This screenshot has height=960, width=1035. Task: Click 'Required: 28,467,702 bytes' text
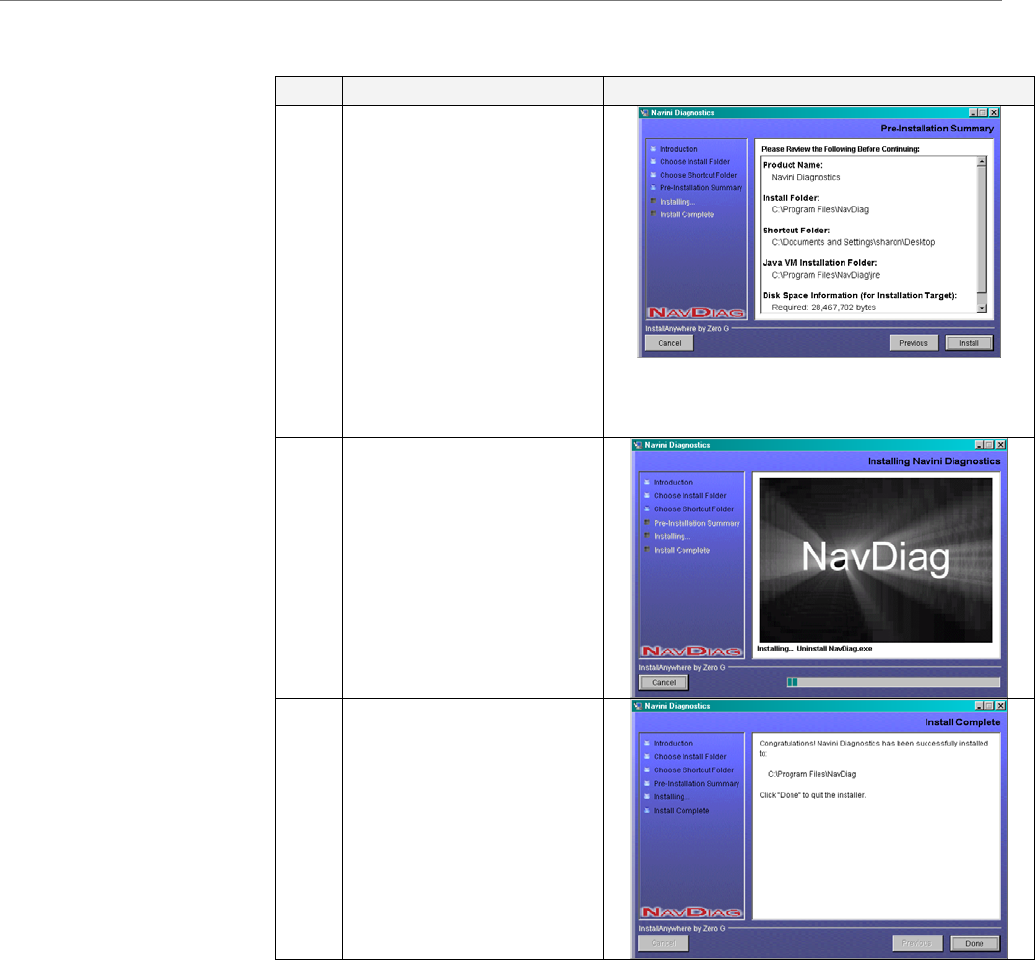(x=823, y=308)
